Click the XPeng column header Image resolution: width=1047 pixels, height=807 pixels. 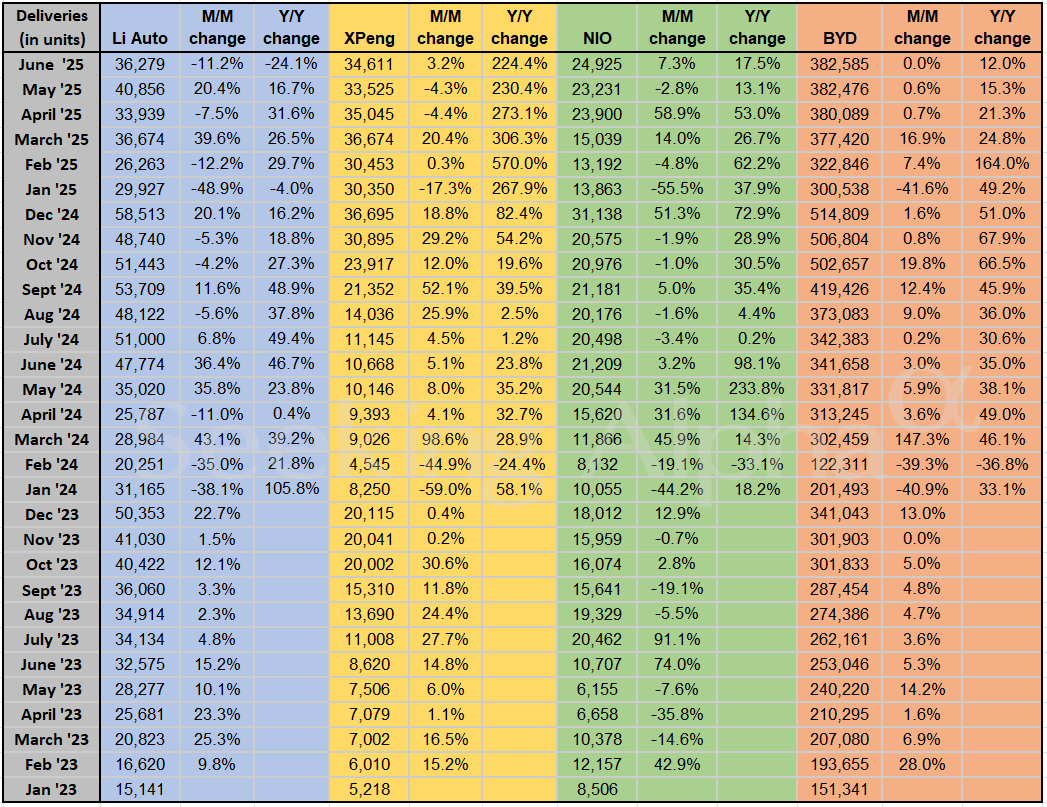tap(368, 38)
